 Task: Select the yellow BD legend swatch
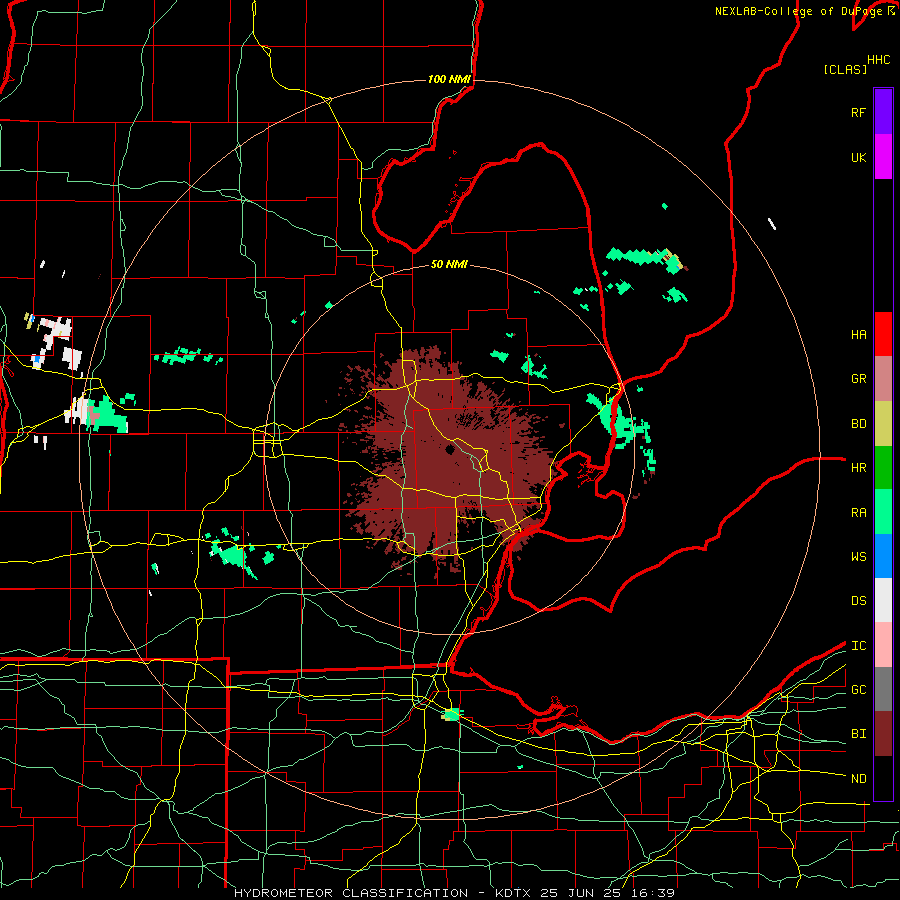[883, 424]
